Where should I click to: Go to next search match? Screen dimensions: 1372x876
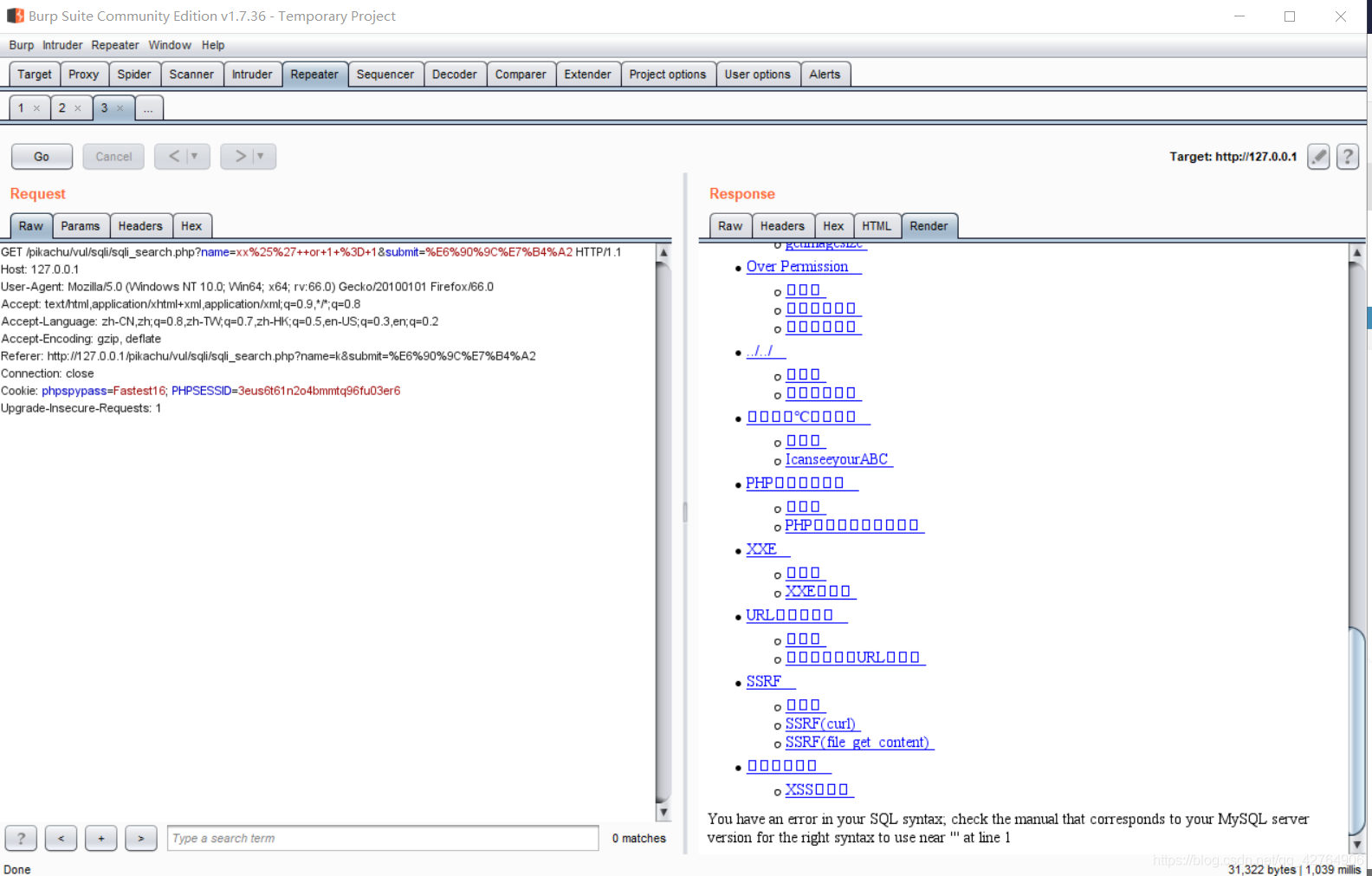pyautogui.click(x=141, y=838)
